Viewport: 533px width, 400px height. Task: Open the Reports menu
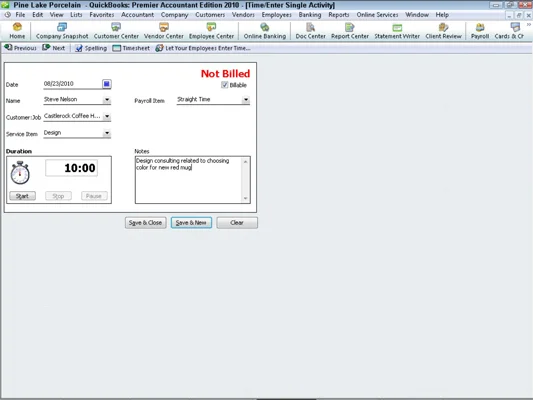pos(339,15)
